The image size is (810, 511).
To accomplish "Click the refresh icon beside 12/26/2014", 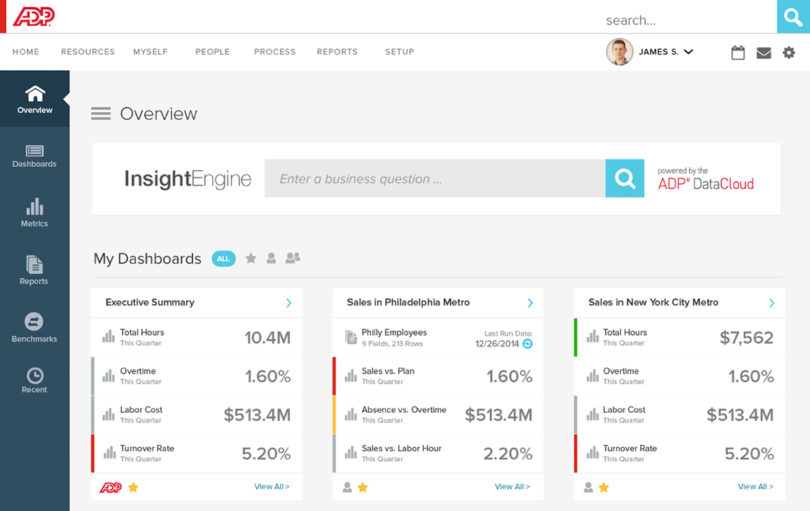I will (527, 344).
